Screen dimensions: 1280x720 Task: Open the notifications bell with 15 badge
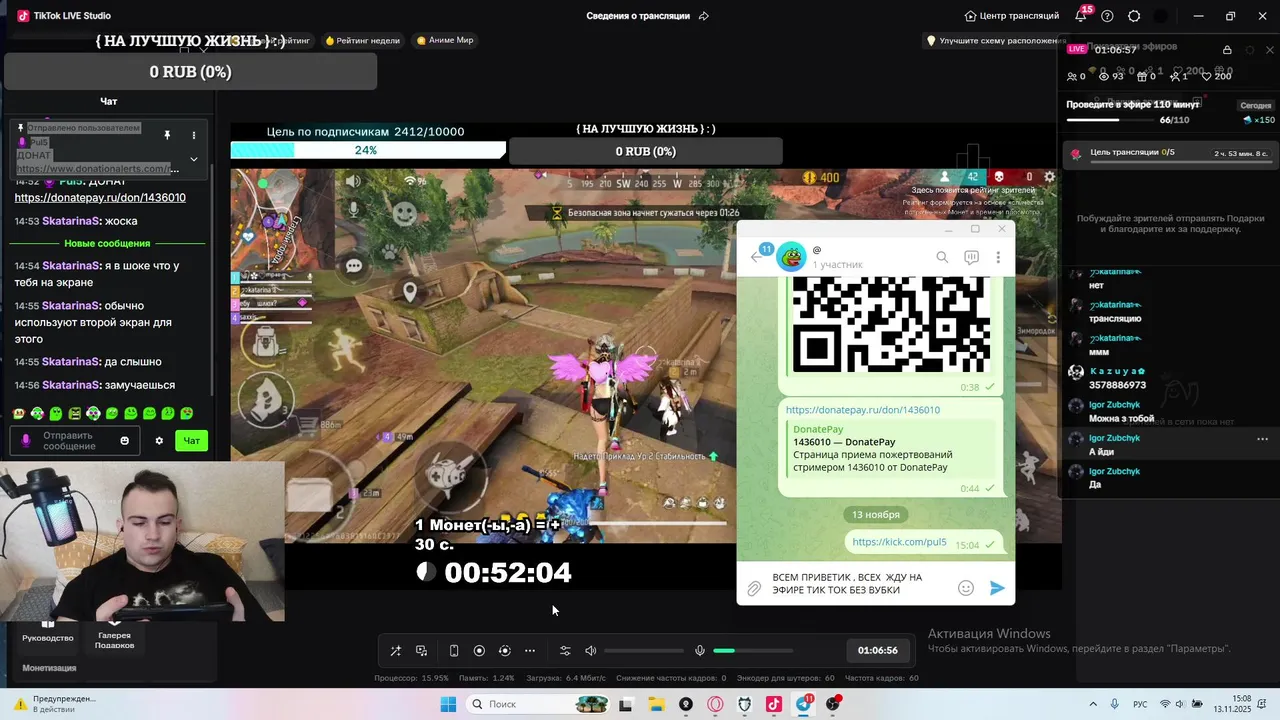pyautogui.click(x=1081, y=16)
